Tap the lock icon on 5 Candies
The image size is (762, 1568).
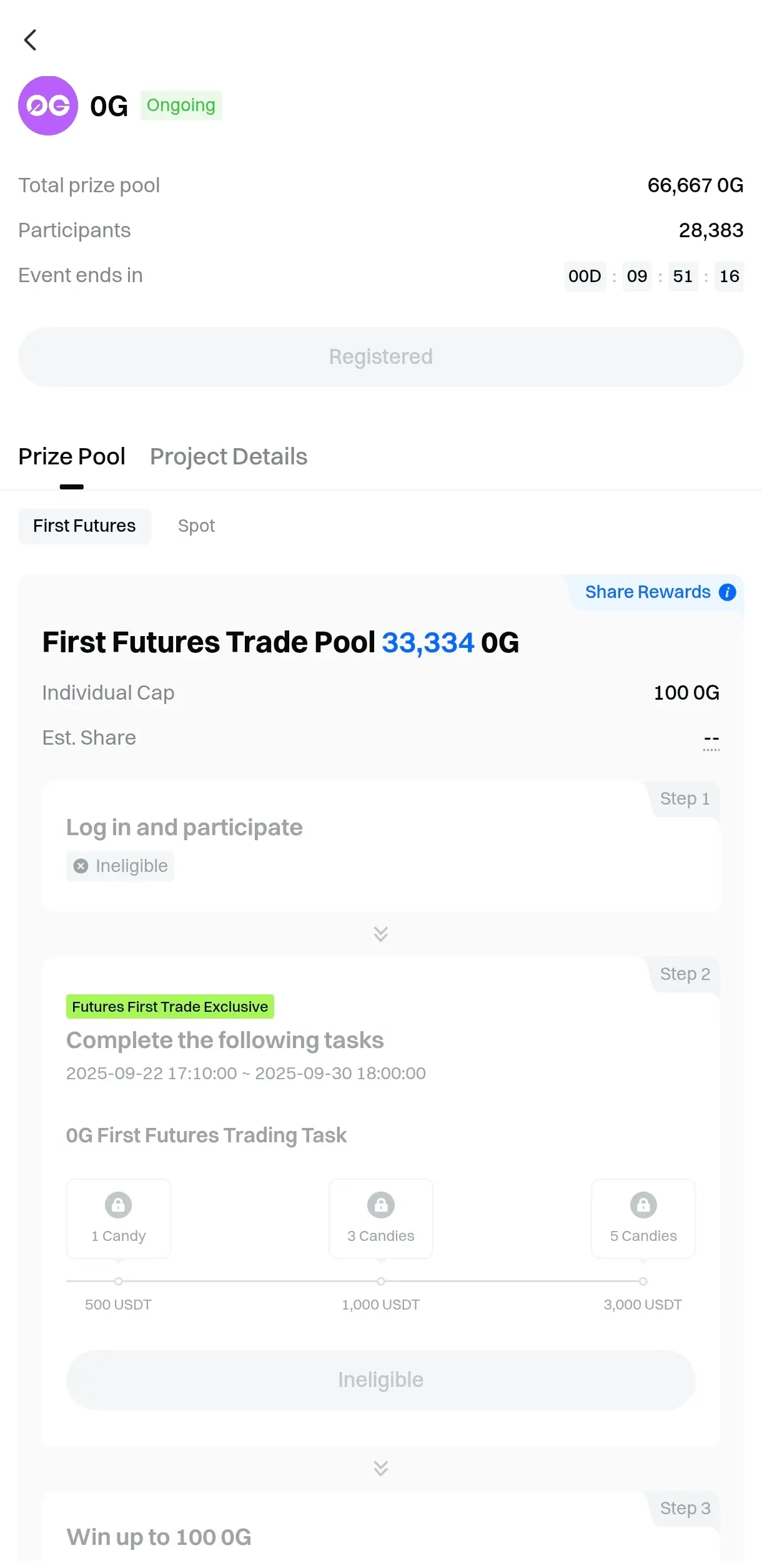point(643,1205)
